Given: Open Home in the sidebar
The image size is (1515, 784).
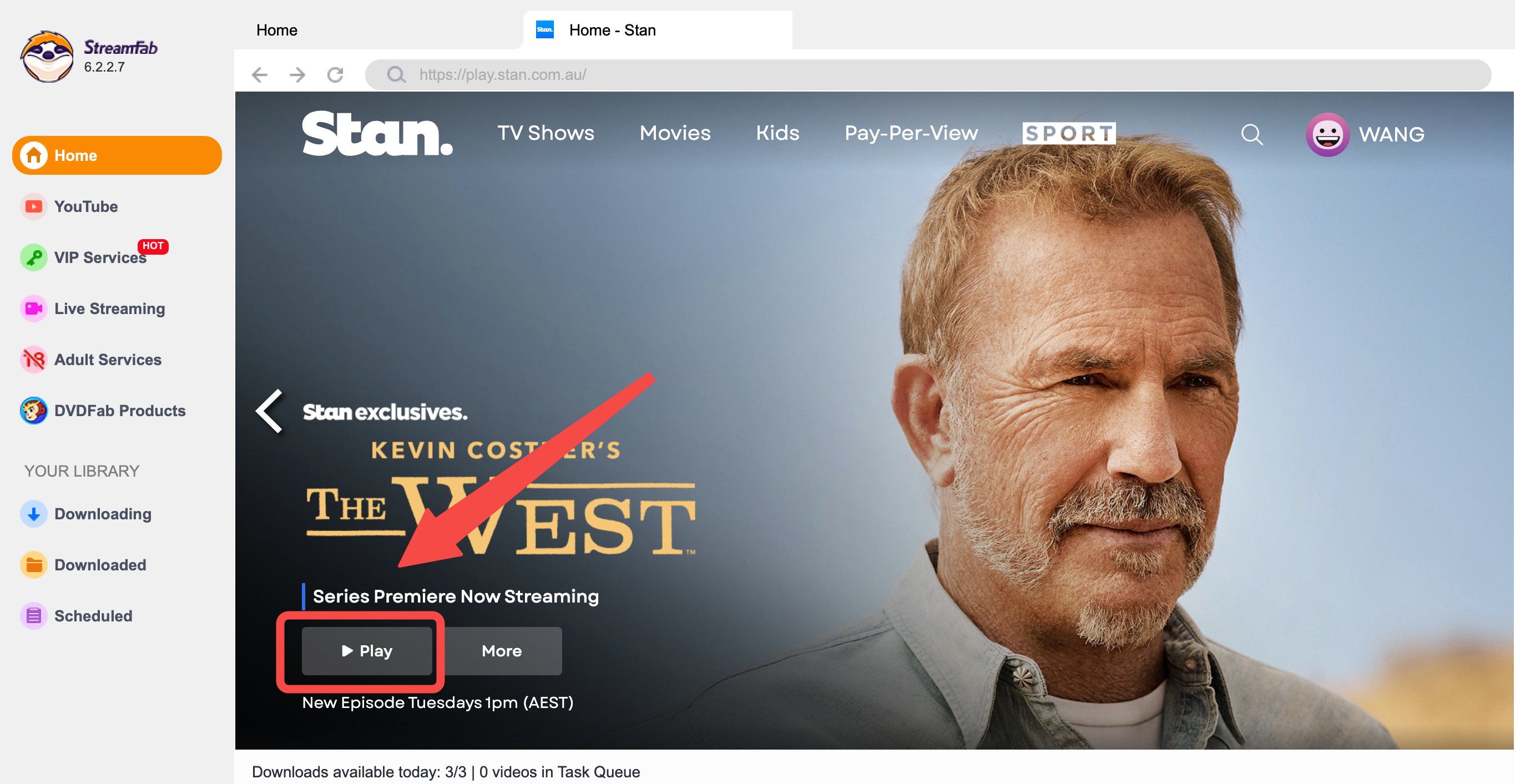Looking at the screenshot, I should pyautogui.click(x=117, y=155).
